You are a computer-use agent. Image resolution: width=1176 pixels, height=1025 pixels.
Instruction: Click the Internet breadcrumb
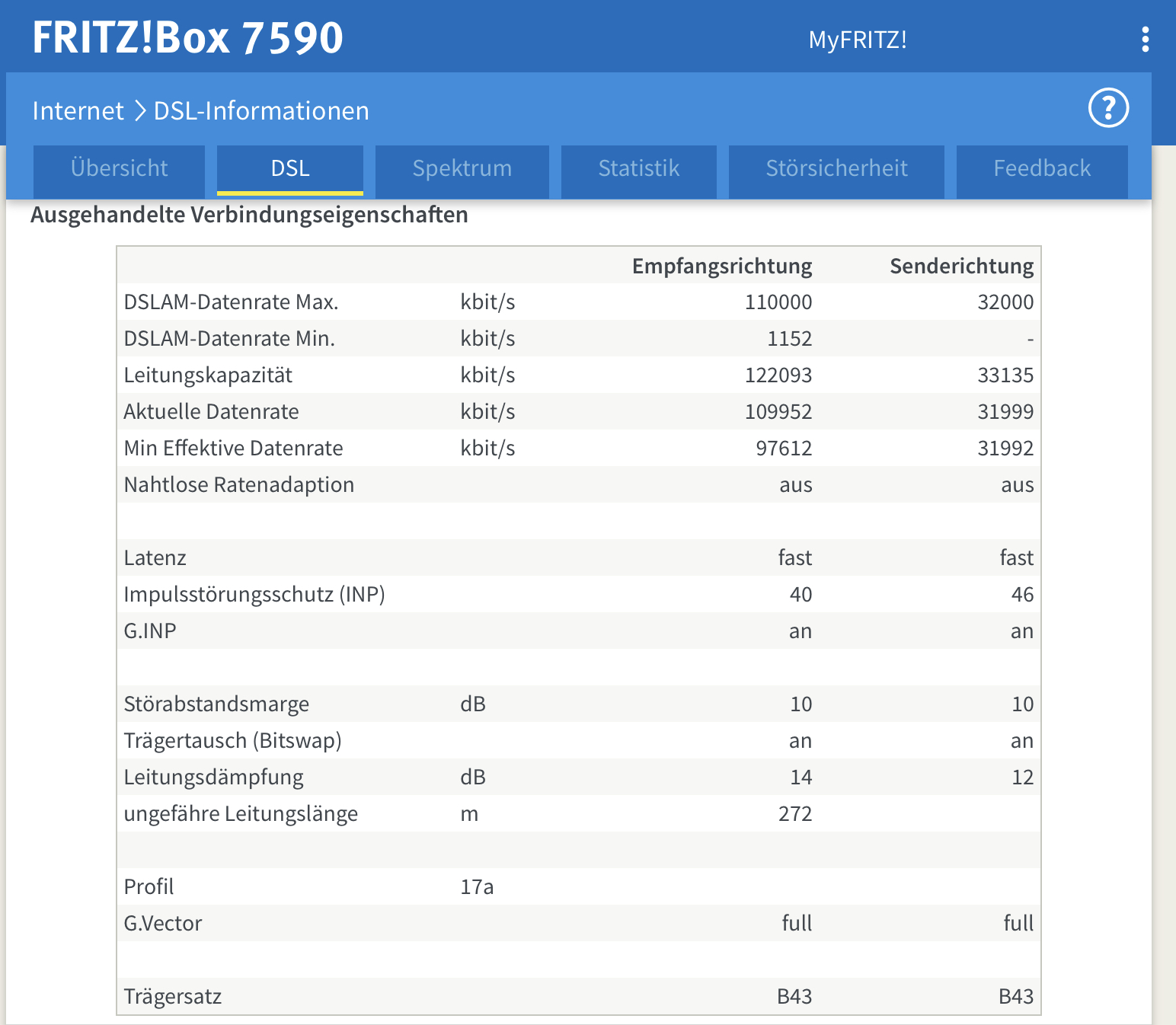78,111
